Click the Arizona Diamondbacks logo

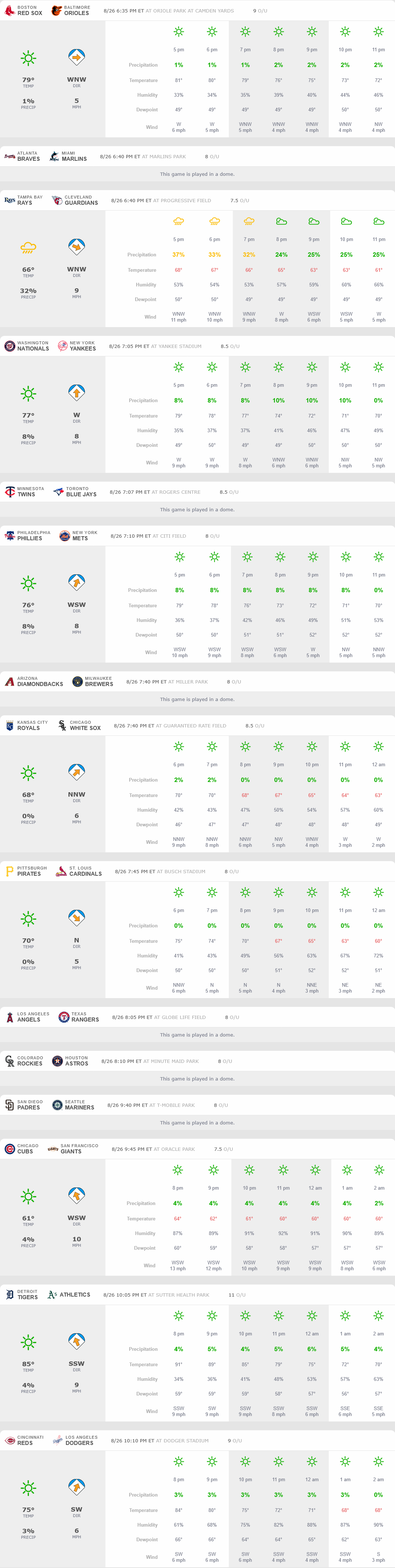click(x=10, y=682)
